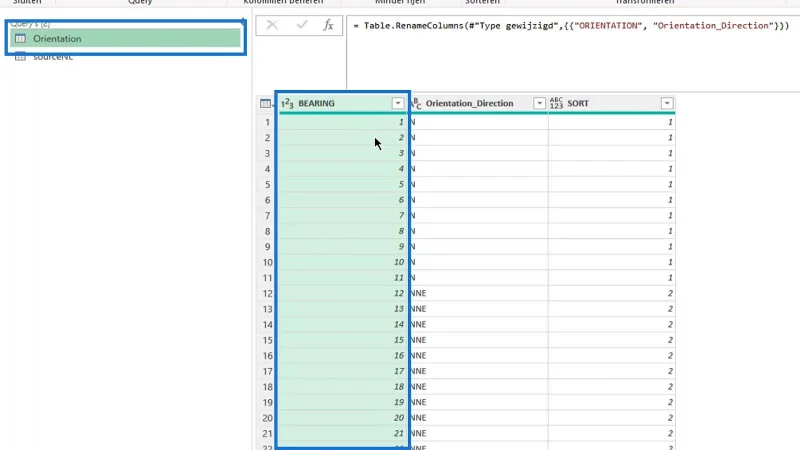The image size is (800, 450).
Task: Click SORT cell in row 11
Action: coord(612,278)
